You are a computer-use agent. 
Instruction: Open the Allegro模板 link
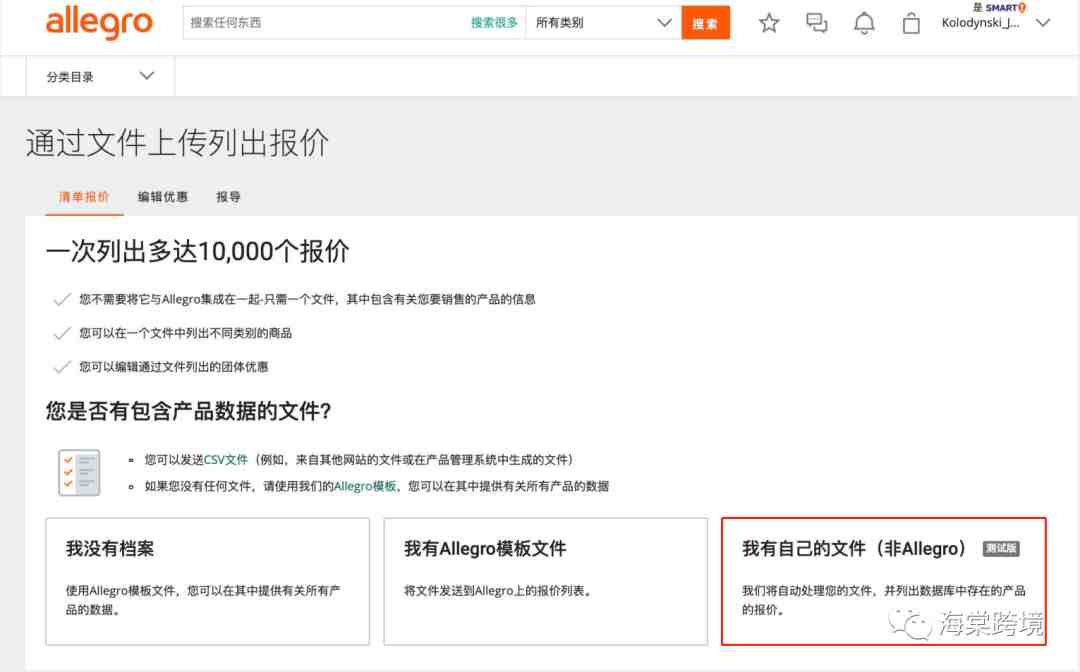(x=365, y=486)
